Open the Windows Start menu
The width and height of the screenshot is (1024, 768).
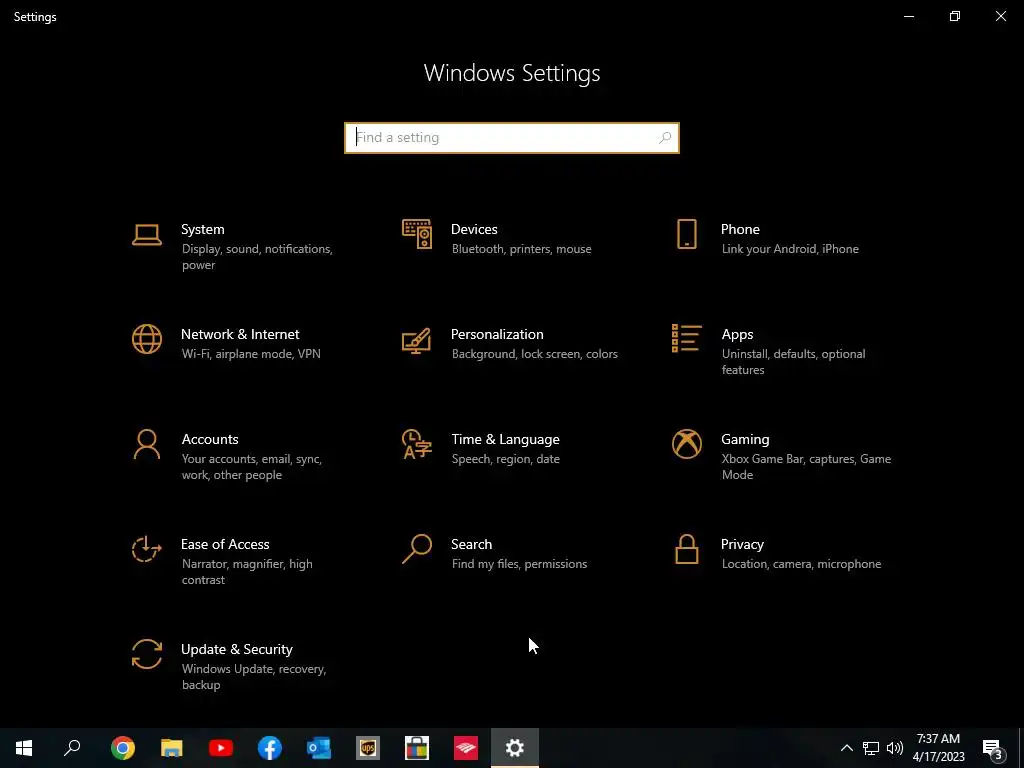coord(24,748)
